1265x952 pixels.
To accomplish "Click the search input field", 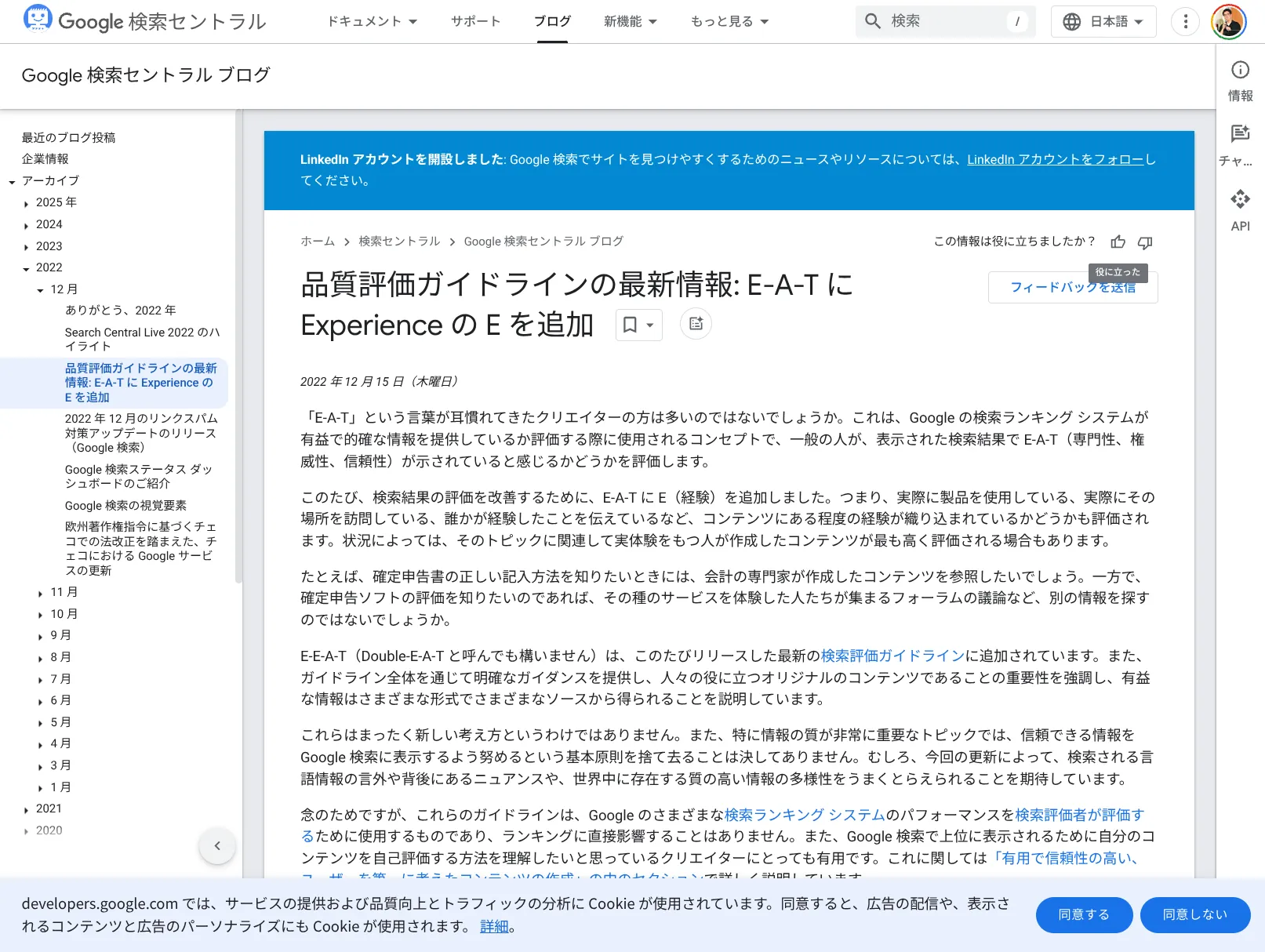I will (946, 21).
